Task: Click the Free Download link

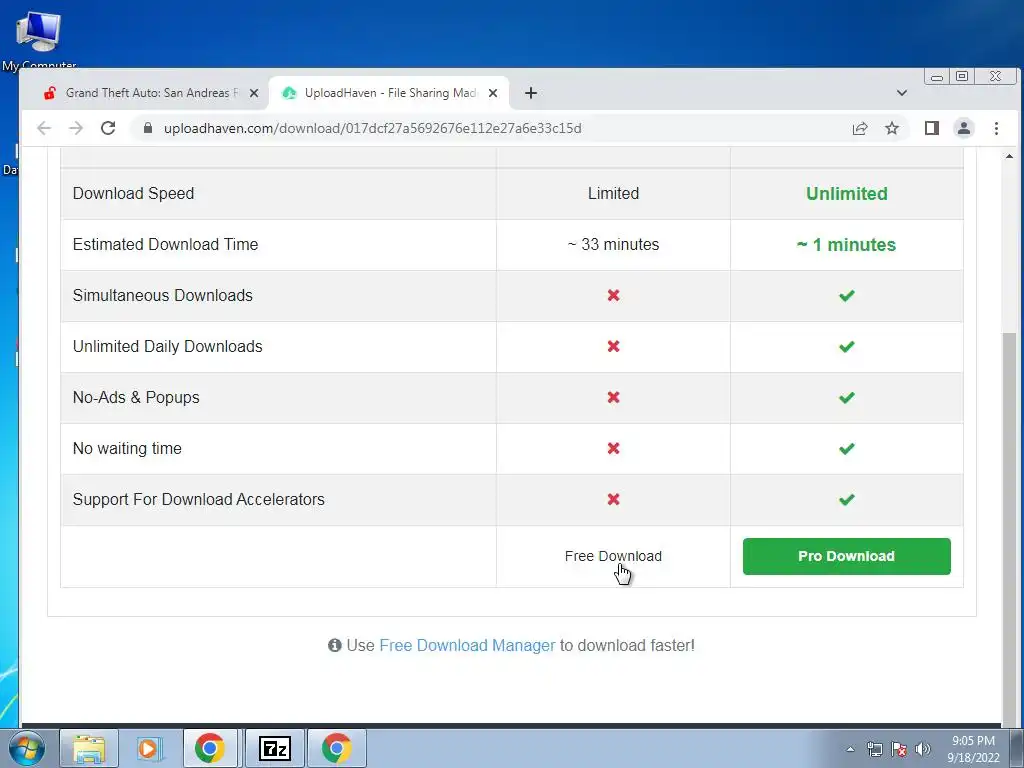Action: click(613, 556)
